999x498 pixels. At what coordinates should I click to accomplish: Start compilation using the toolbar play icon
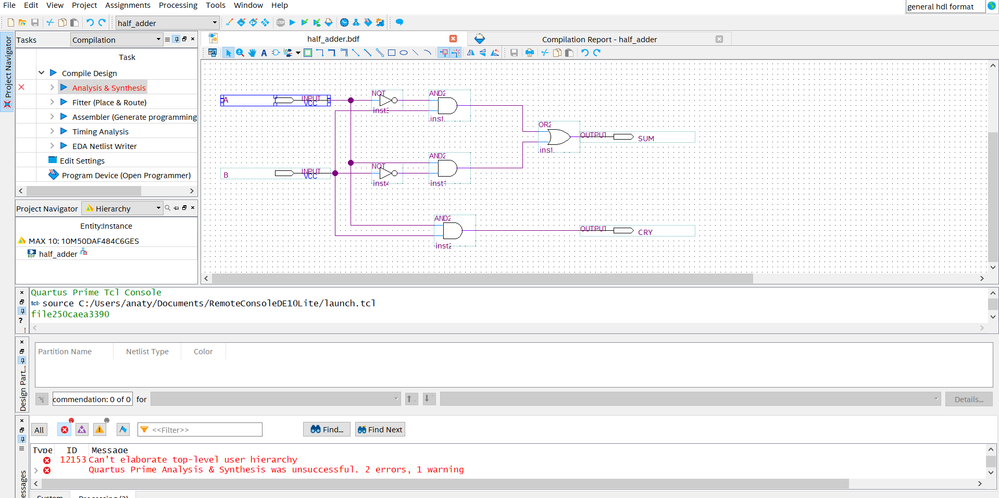pos(292,22)
